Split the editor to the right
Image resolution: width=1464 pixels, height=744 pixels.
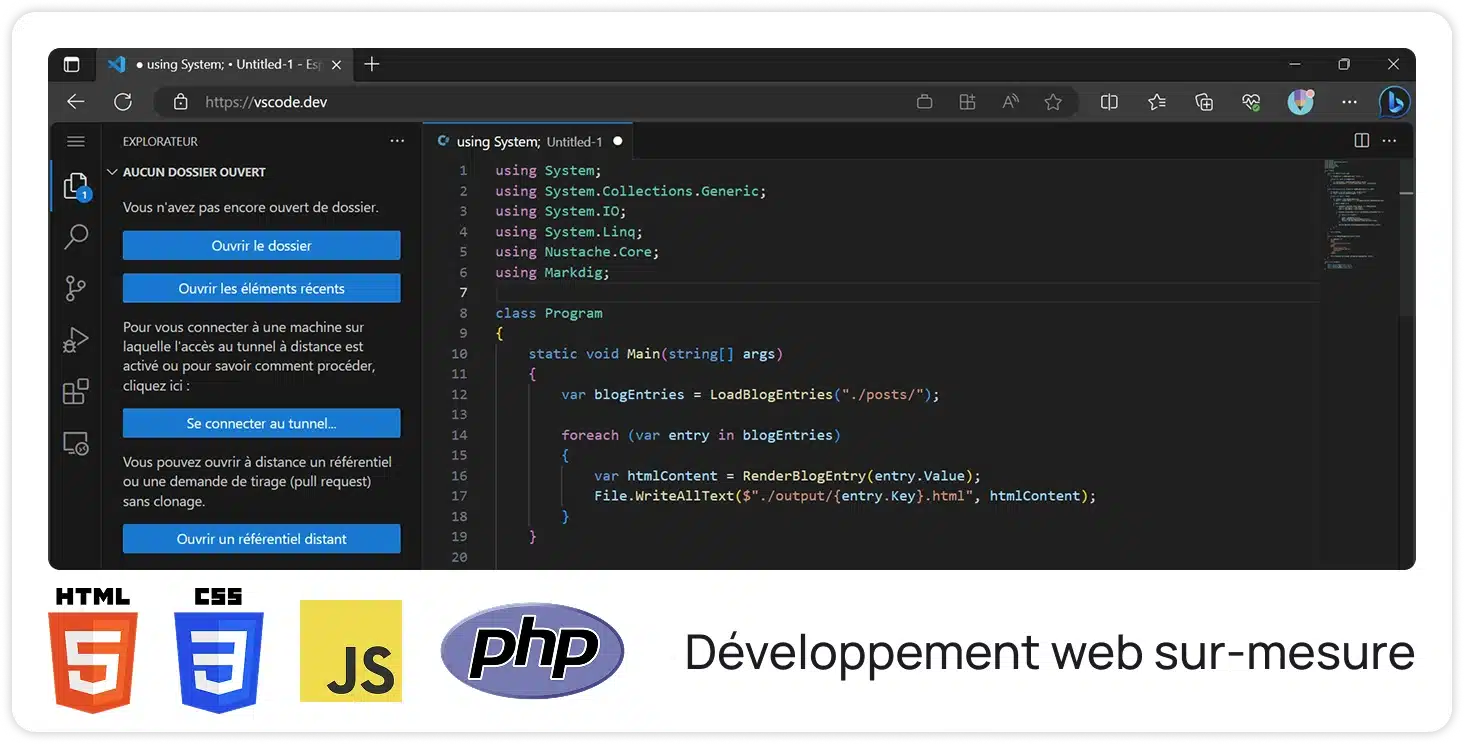click(1361, 141)
